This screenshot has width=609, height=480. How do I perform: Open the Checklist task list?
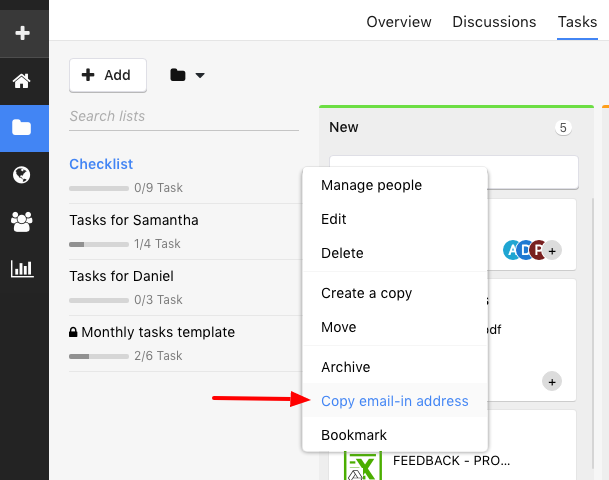coord(101,164)
